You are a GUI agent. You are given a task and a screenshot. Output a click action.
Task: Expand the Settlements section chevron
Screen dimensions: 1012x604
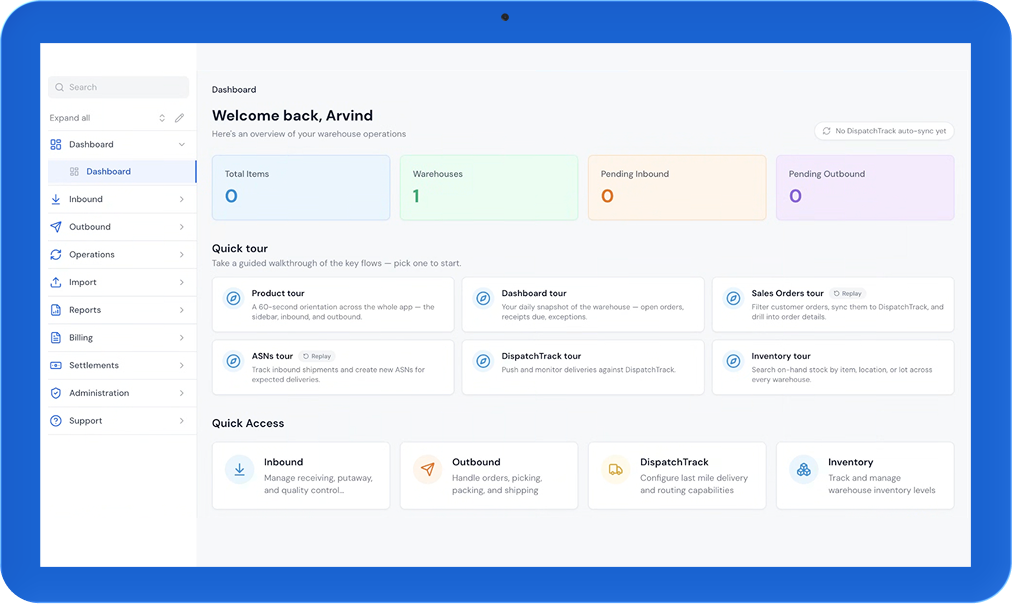coord(182,366)
